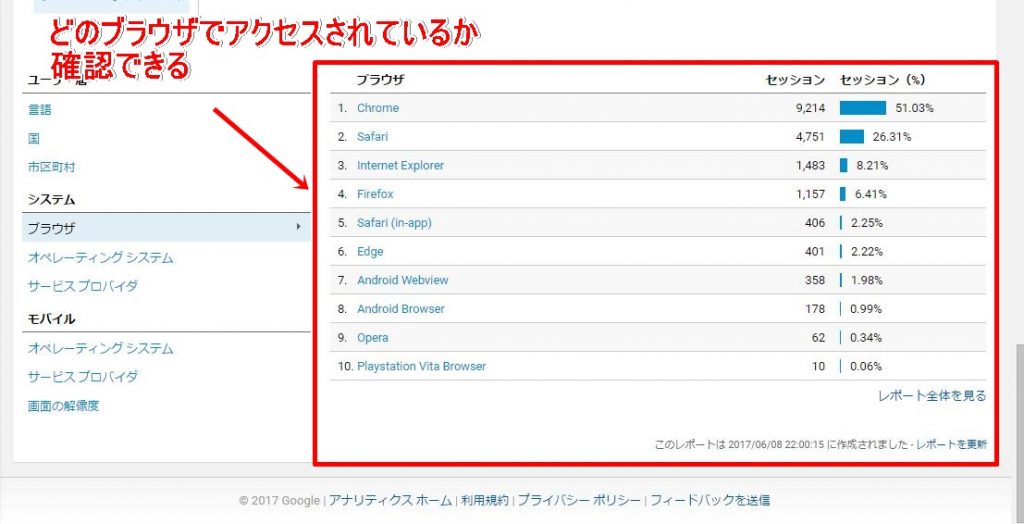Open the Opera row link
This screenshot has width=1024, height=524.
(372, 338)
